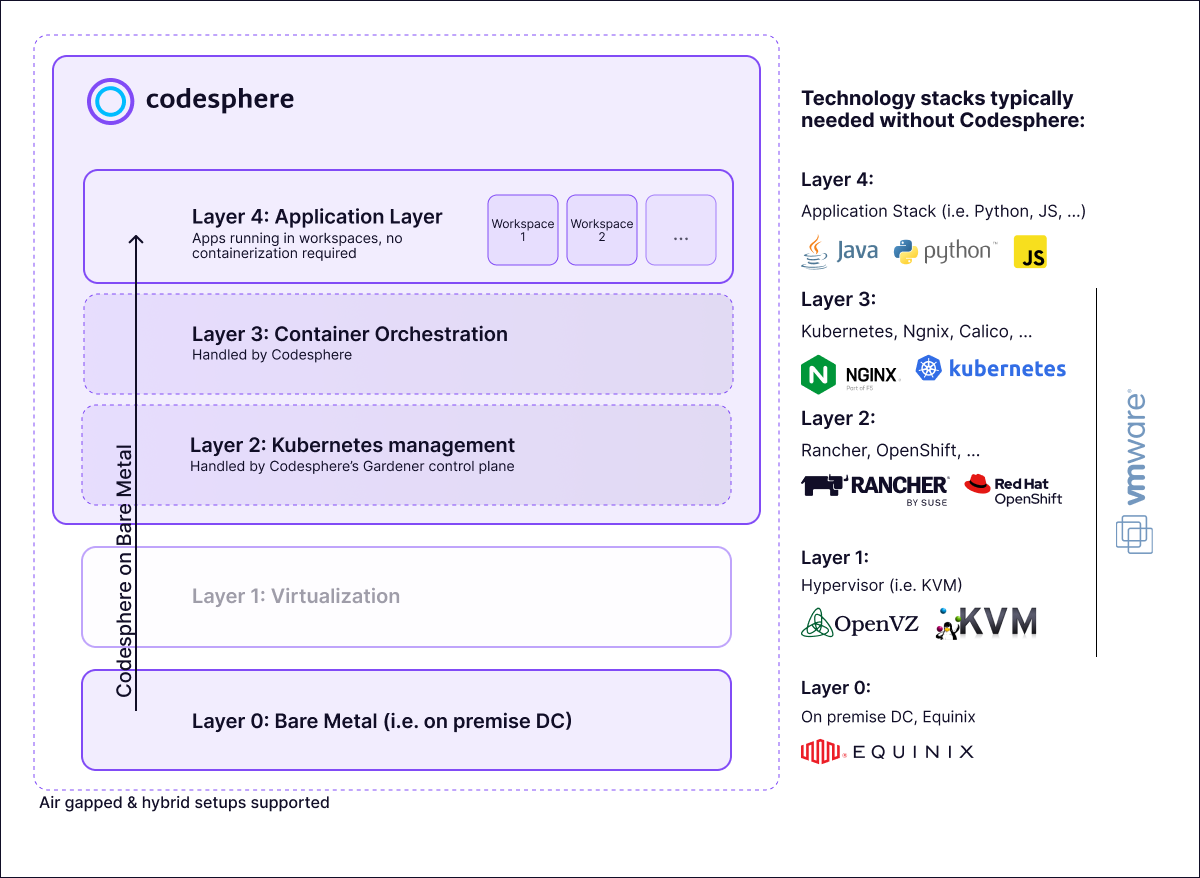Click the yellow JS logo
Viewport: 1200px width, 878px height.
point(1030,252)
